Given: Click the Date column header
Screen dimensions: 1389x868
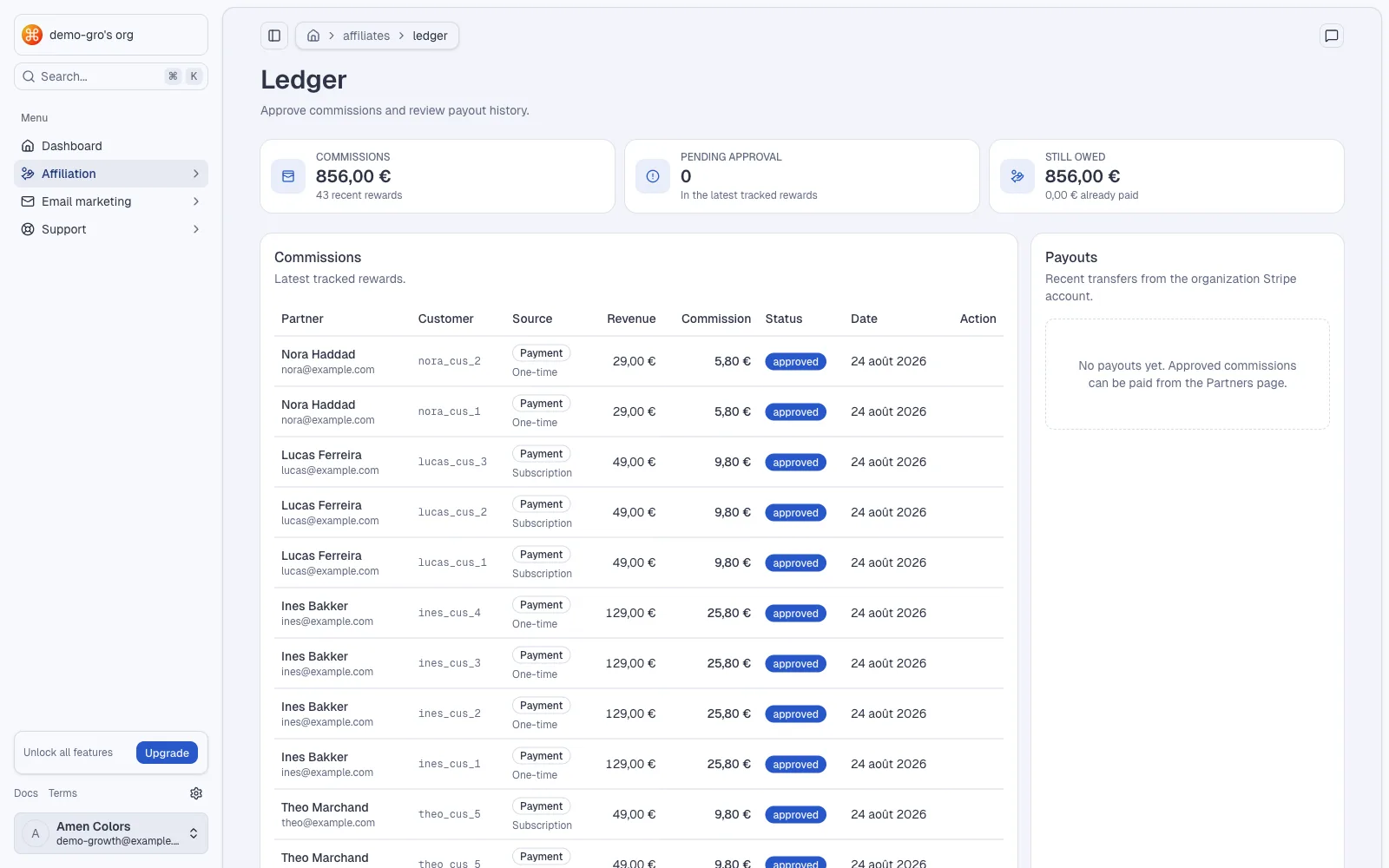Looking at the screenshot, I should click(x=864, y=319).
